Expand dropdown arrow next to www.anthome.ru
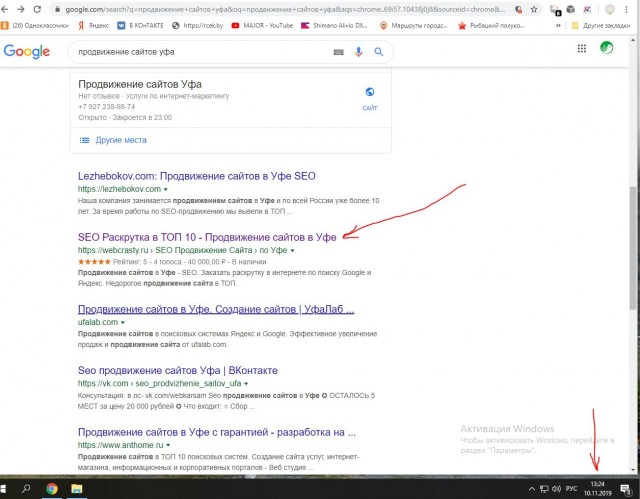Screen dimensions: 640x499 [x=168, y=445]
